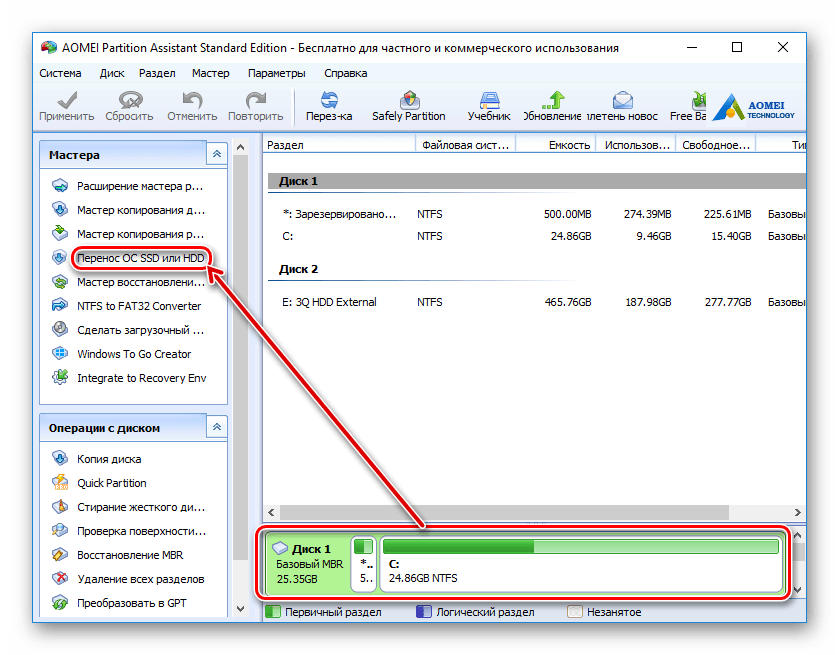839x655 pixels.
Task: Select the C: partition row in list
Action: 537,236
